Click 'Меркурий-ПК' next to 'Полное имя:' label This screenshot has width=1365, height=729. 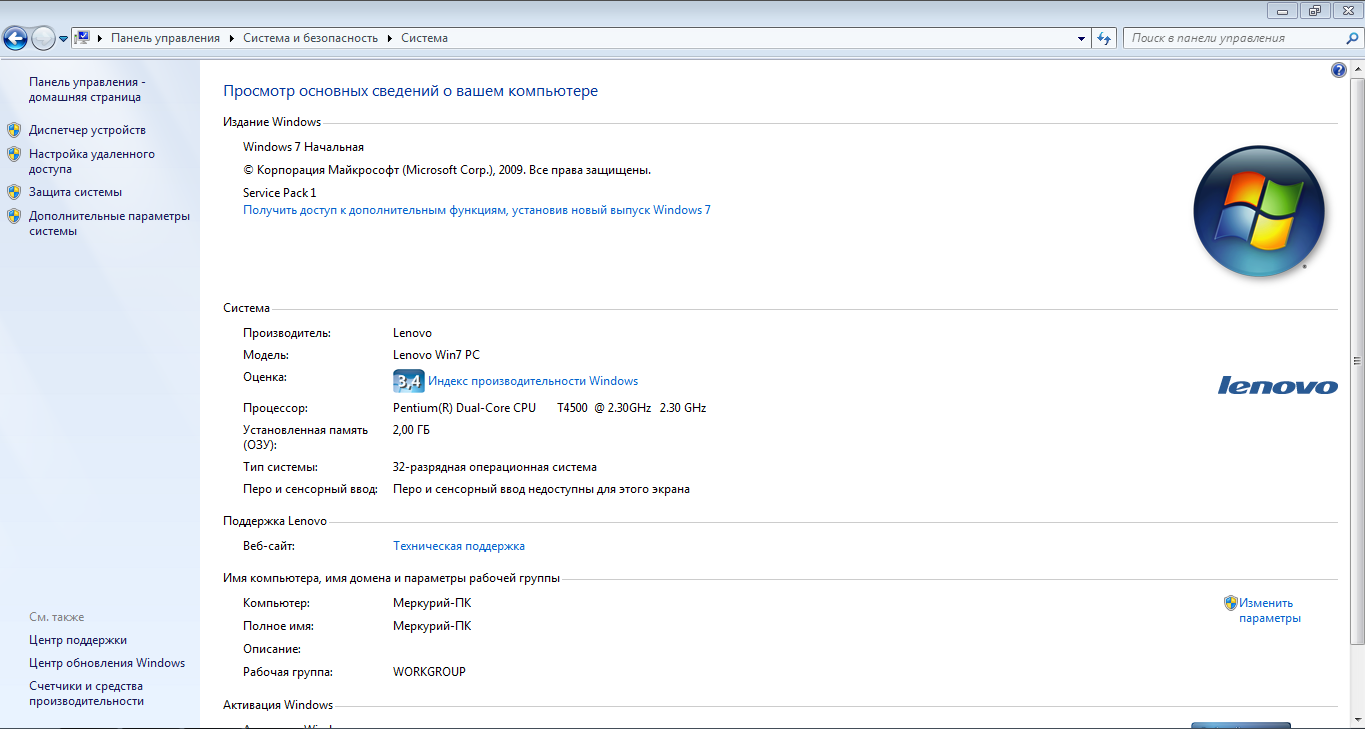pos(432,626)
